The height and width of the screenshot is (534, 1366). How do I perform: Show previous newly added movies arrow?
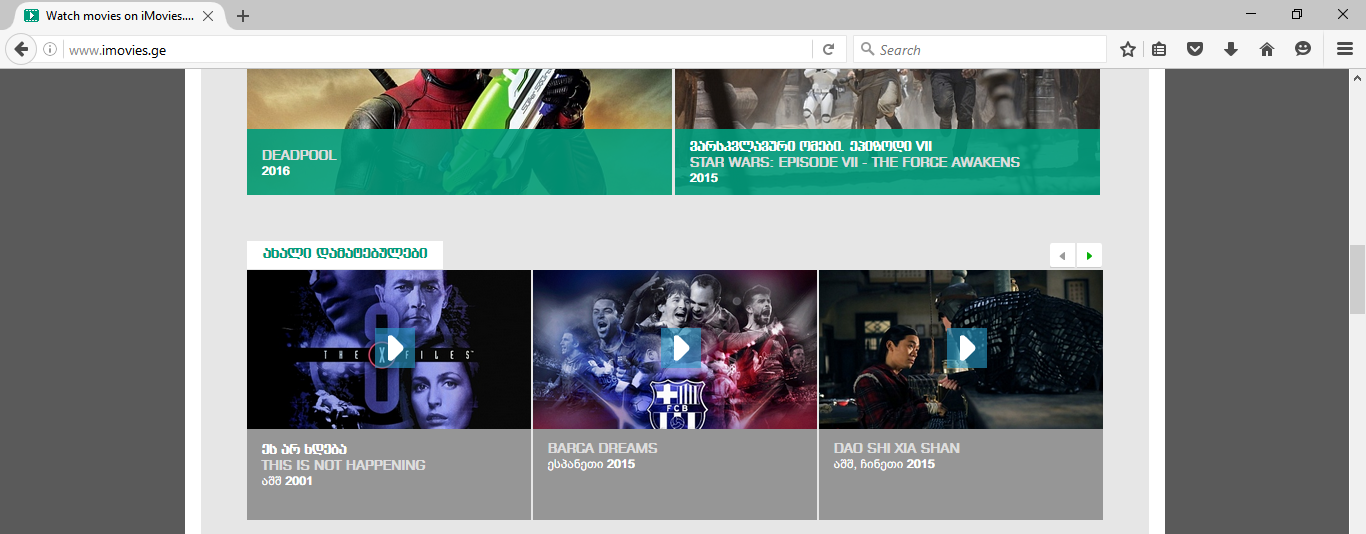(1062, 255)
